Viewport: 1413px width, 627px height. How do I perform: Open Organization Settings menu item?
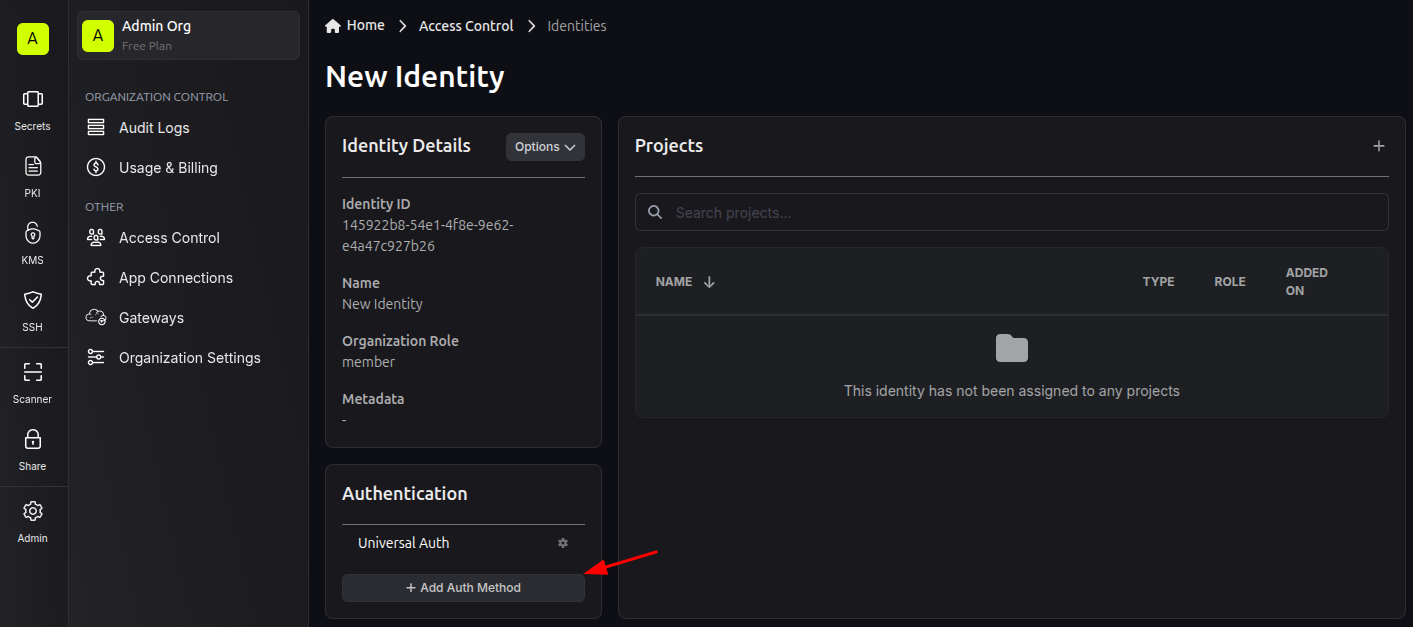tap(188, 358)
